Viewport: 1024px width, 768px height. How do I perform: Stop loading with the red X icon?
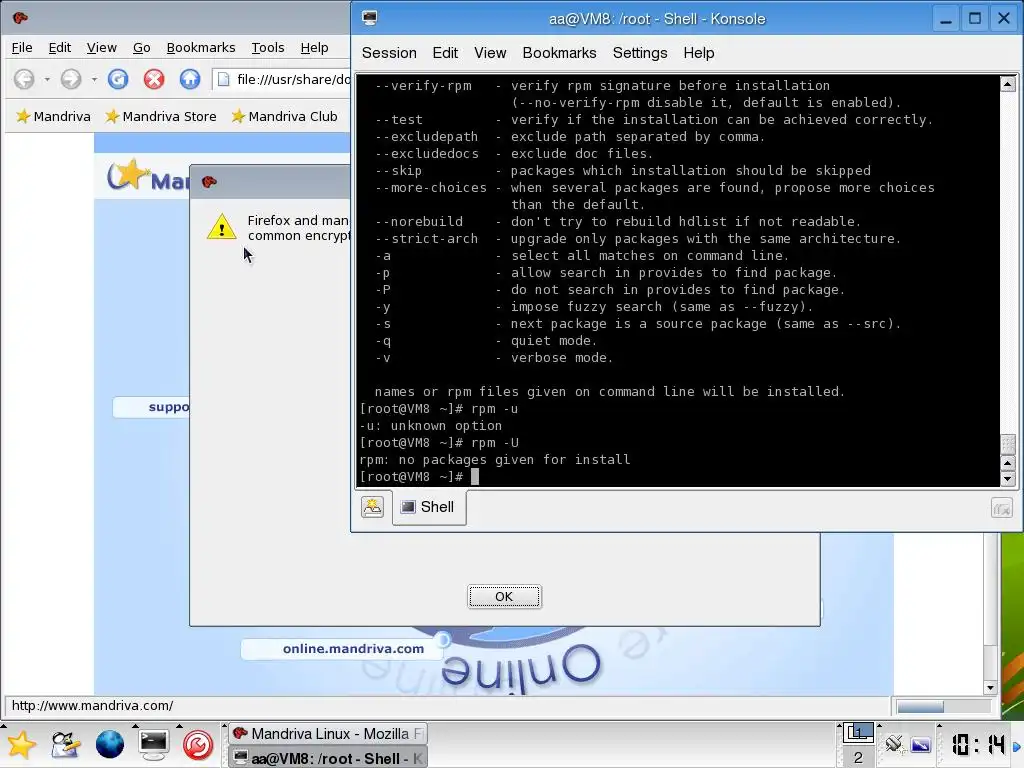click(154, 79)
